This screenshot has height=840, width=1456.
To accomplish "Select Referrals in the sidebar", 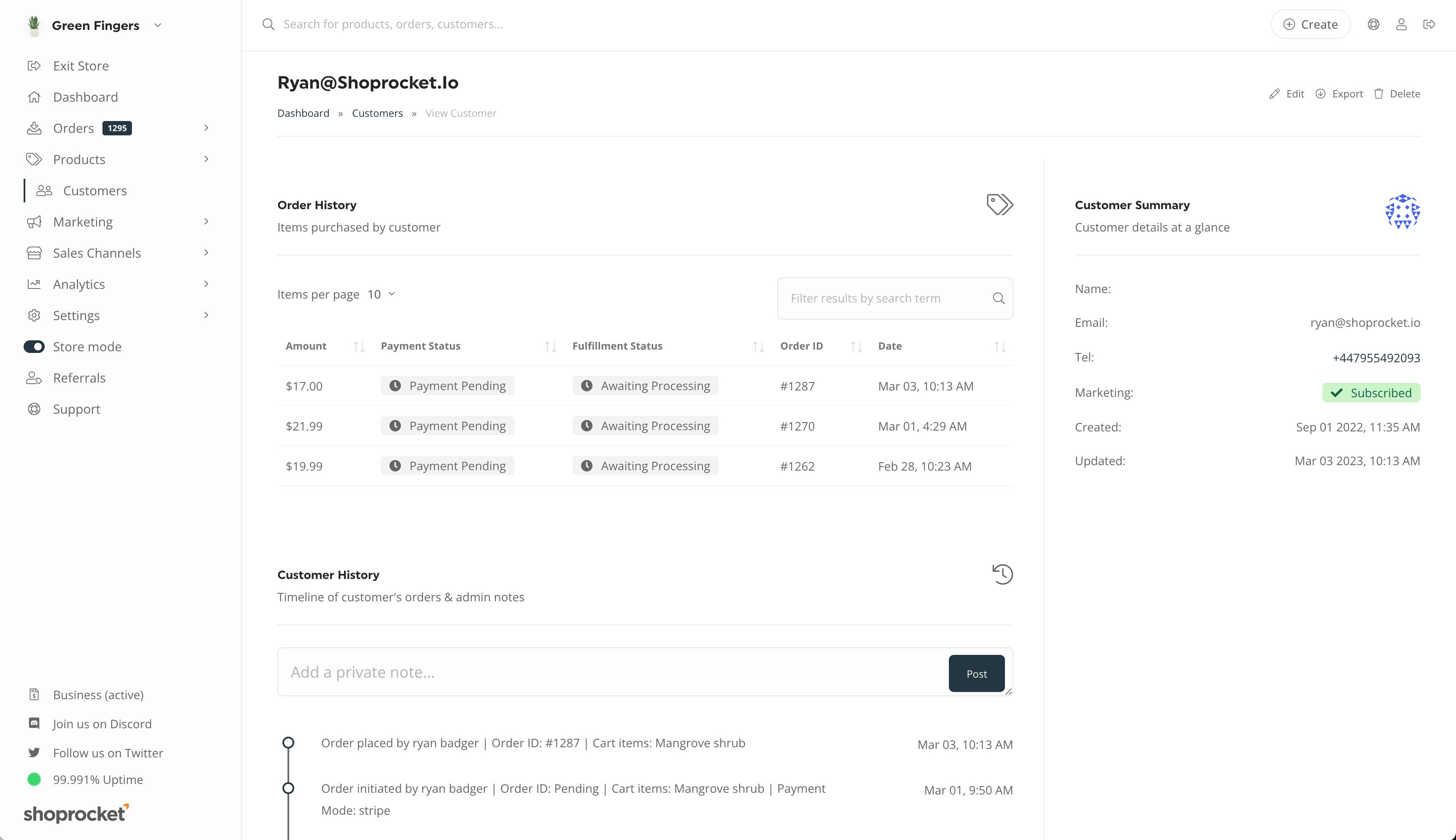I will click(x=79, y=378).
